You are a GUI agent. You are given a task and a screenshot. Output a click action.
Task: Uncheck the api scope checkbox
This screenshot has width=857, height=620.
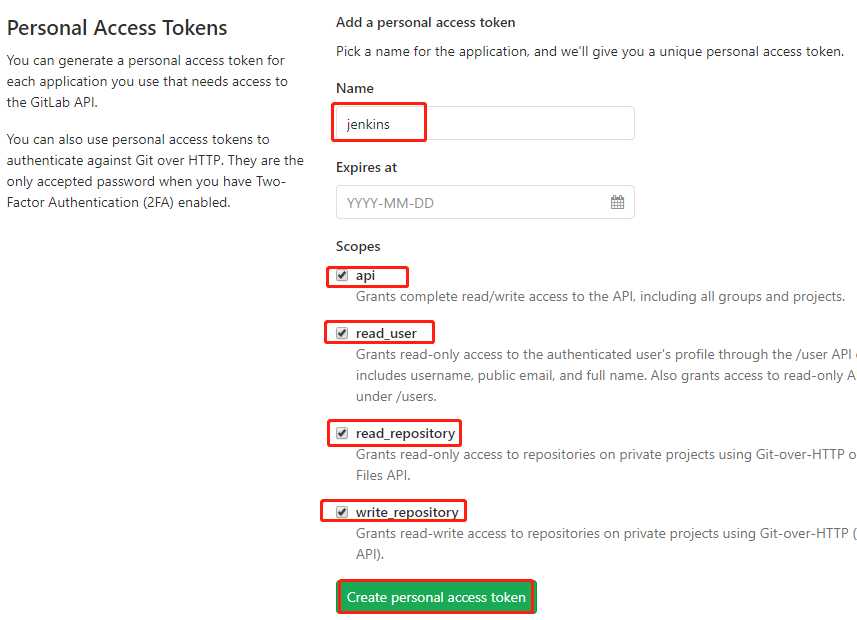click(342, 276)
